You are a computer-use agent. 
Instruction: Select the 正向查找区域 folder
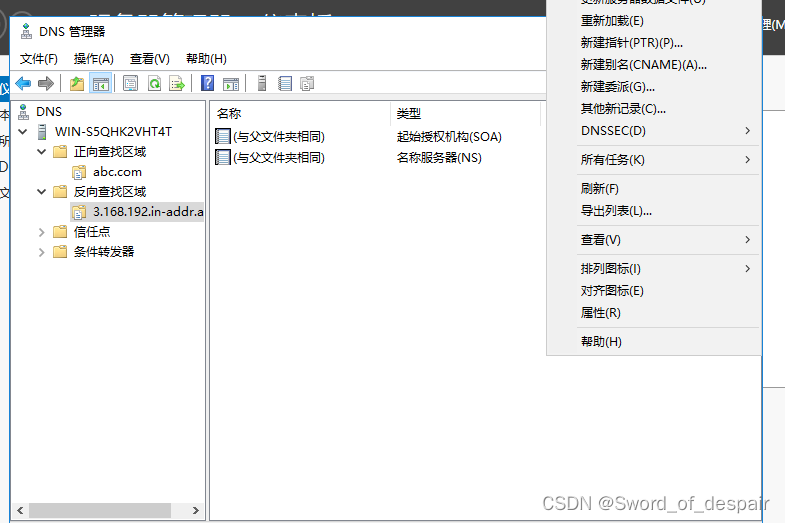110,152
